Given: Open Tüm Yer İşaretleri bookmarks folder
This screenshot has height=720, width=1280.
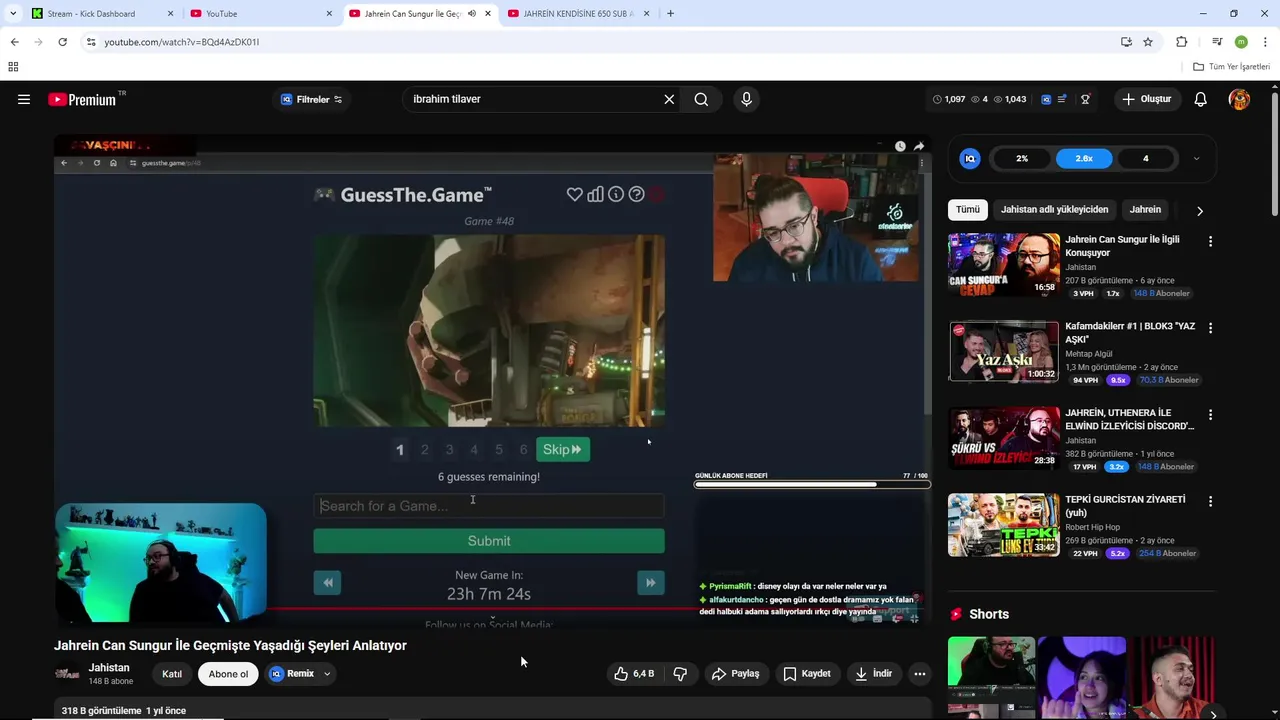Looking at the screenshot, I should click(1232, 67).
